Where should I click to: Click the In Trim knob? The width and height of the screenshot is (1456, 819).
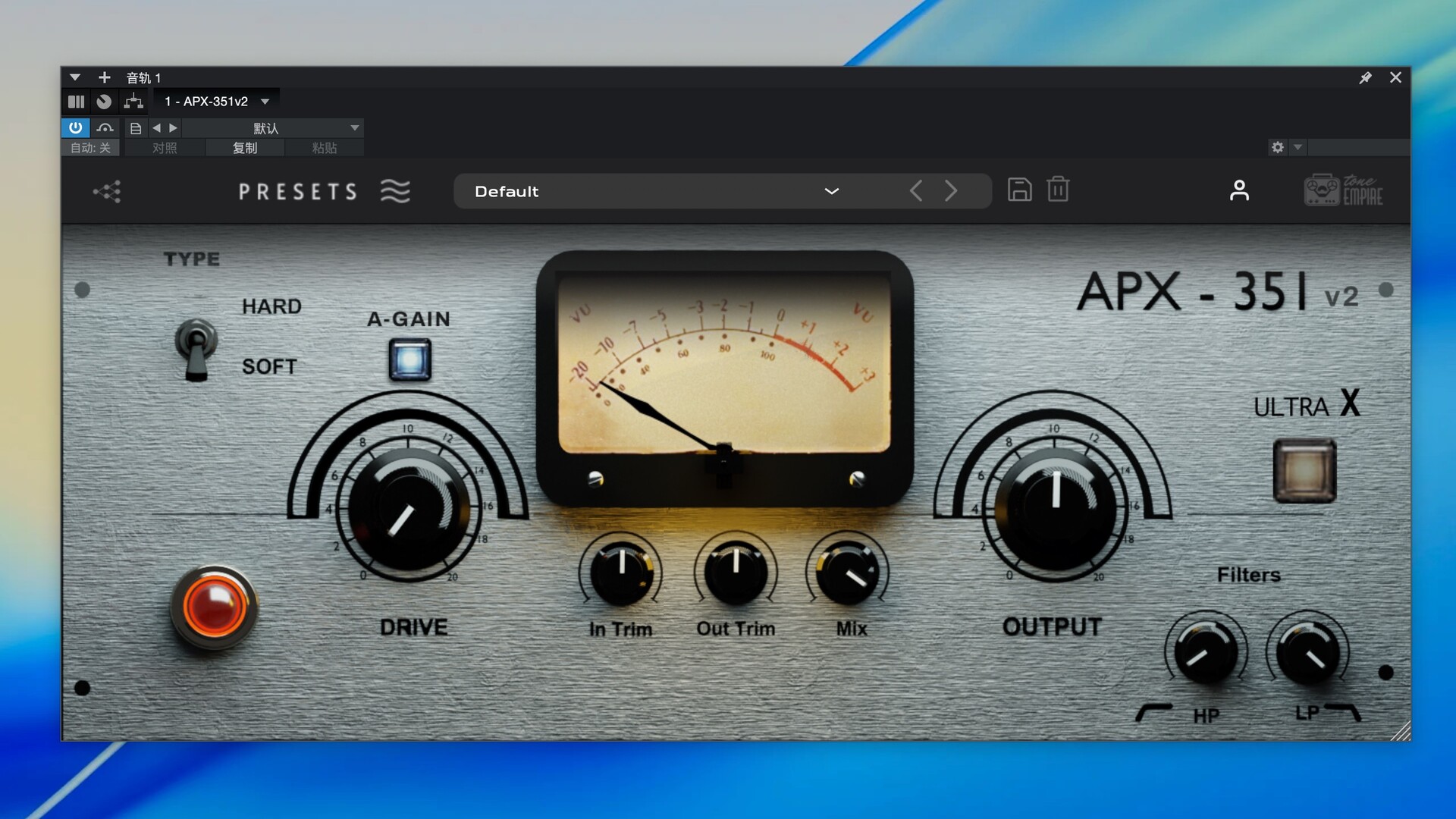click(x=621, y=573)
